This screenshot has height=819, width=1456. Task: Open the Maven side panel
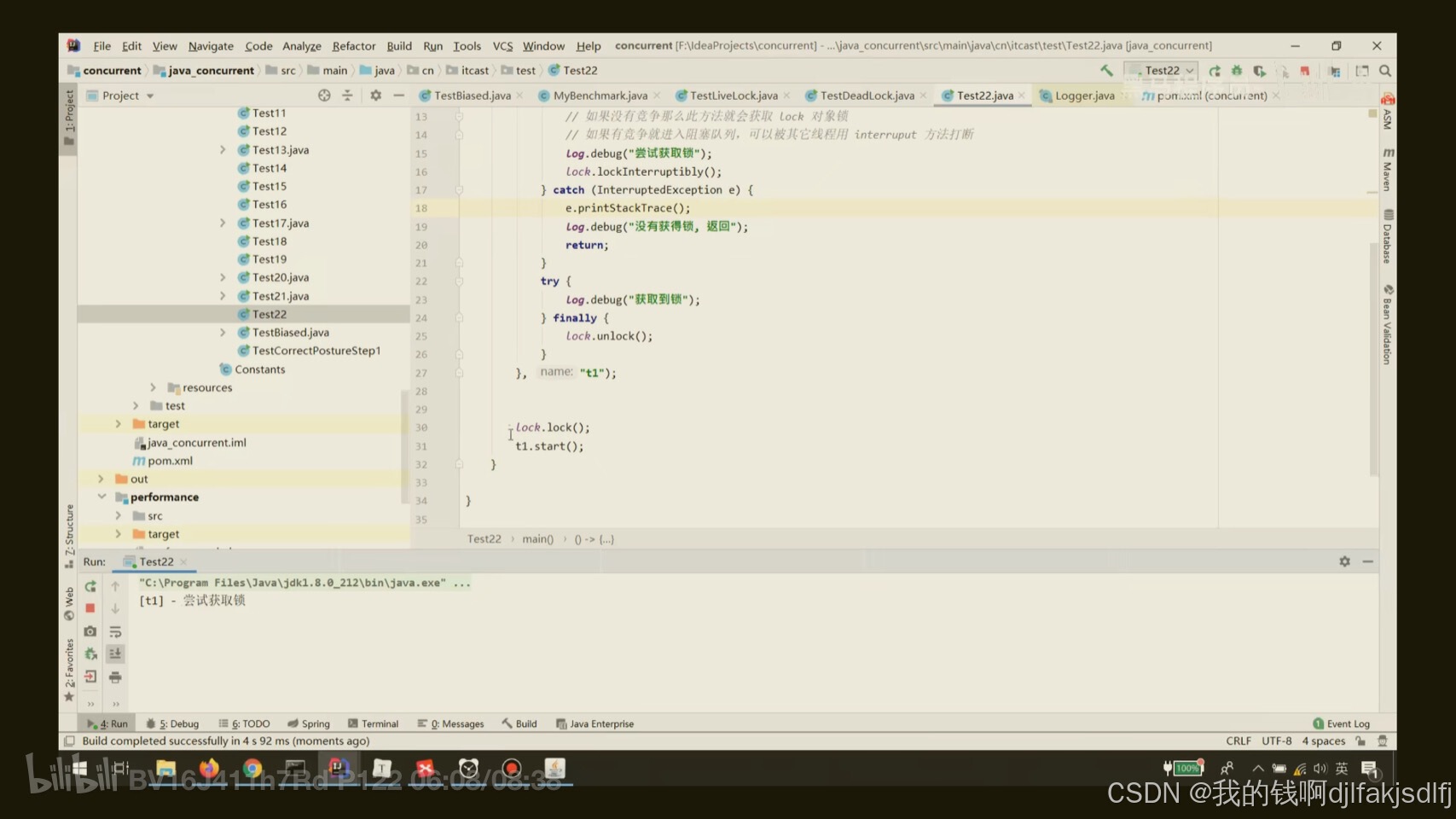pos(1388,169)
